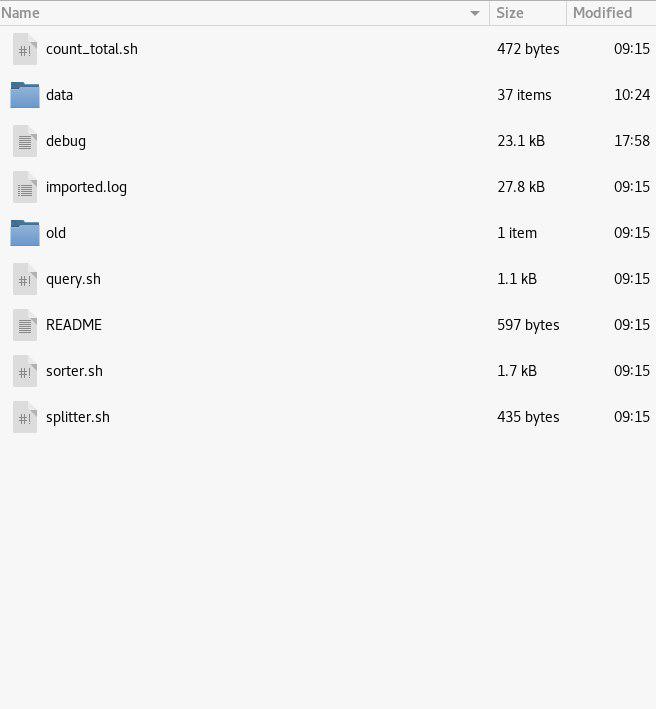
Task: Toggle sort order arrow in Name column
Action: click(475, 13)
